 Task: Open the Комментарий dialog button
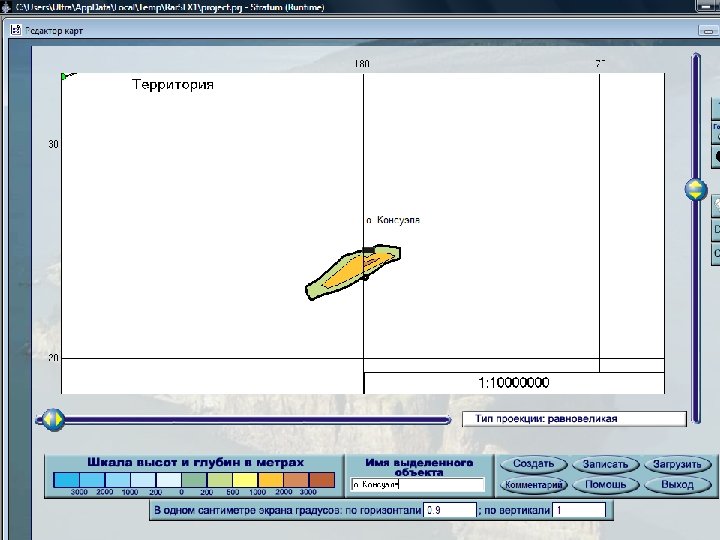pos(534,484)
